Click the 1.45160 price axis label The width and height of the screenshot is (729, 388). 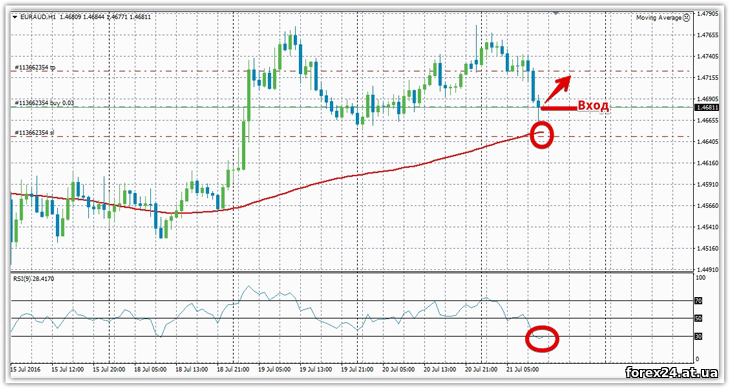pos(708,248)
